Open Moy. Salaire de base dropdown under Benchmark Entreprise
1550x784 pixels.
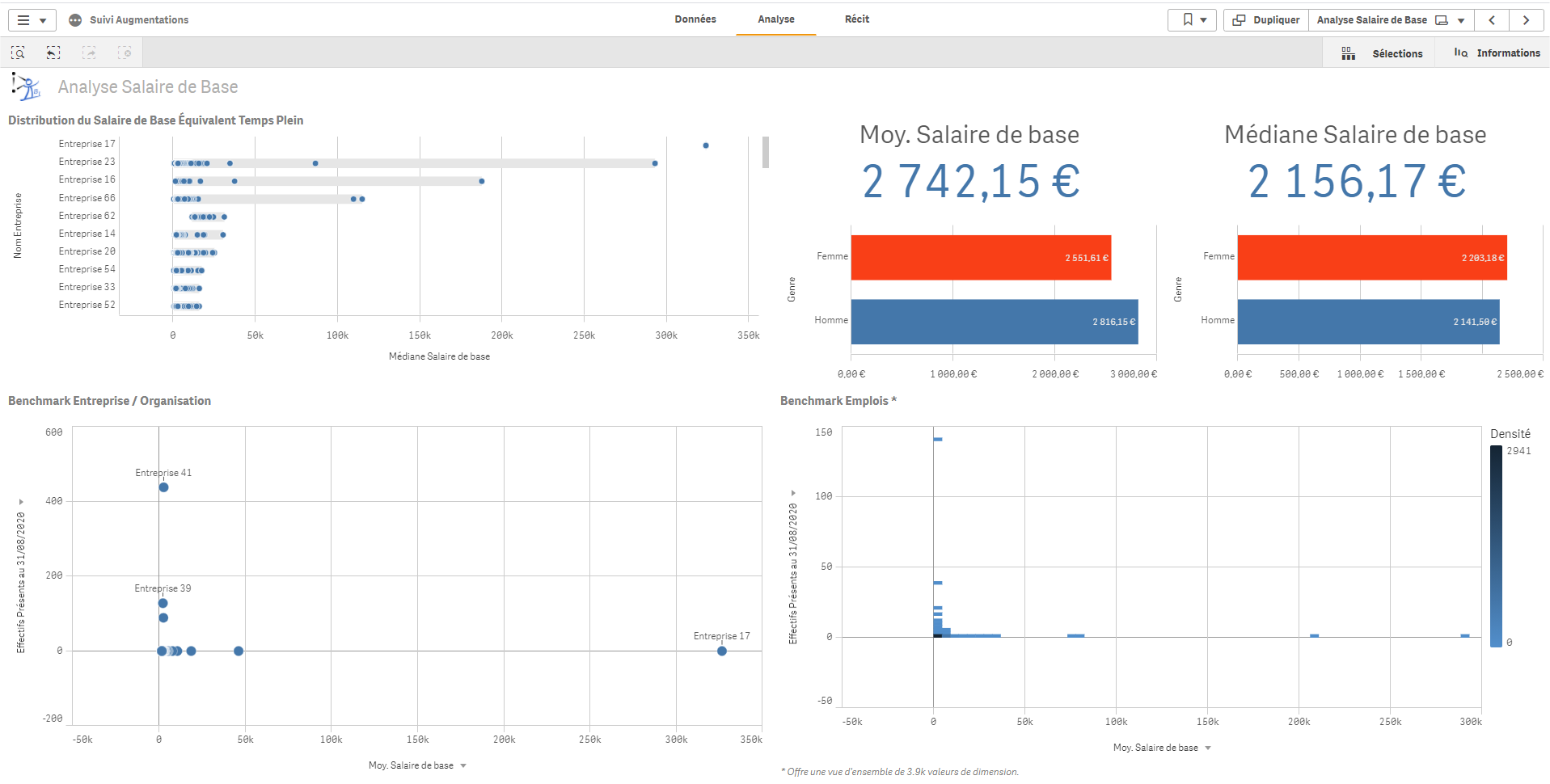tap(463, 765)
